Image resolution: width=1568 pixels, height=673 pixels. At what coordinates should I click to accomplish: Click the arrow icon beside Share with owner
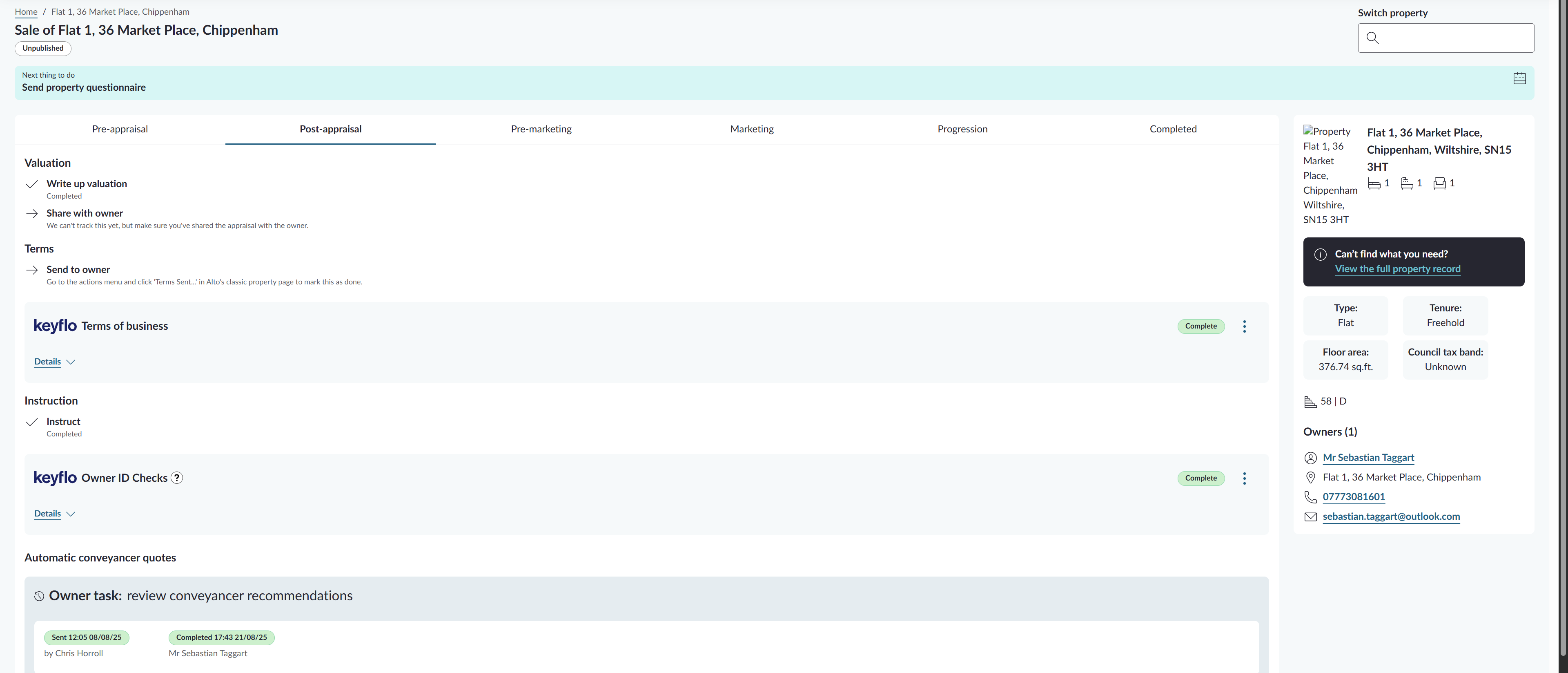(x=32, y=214)
